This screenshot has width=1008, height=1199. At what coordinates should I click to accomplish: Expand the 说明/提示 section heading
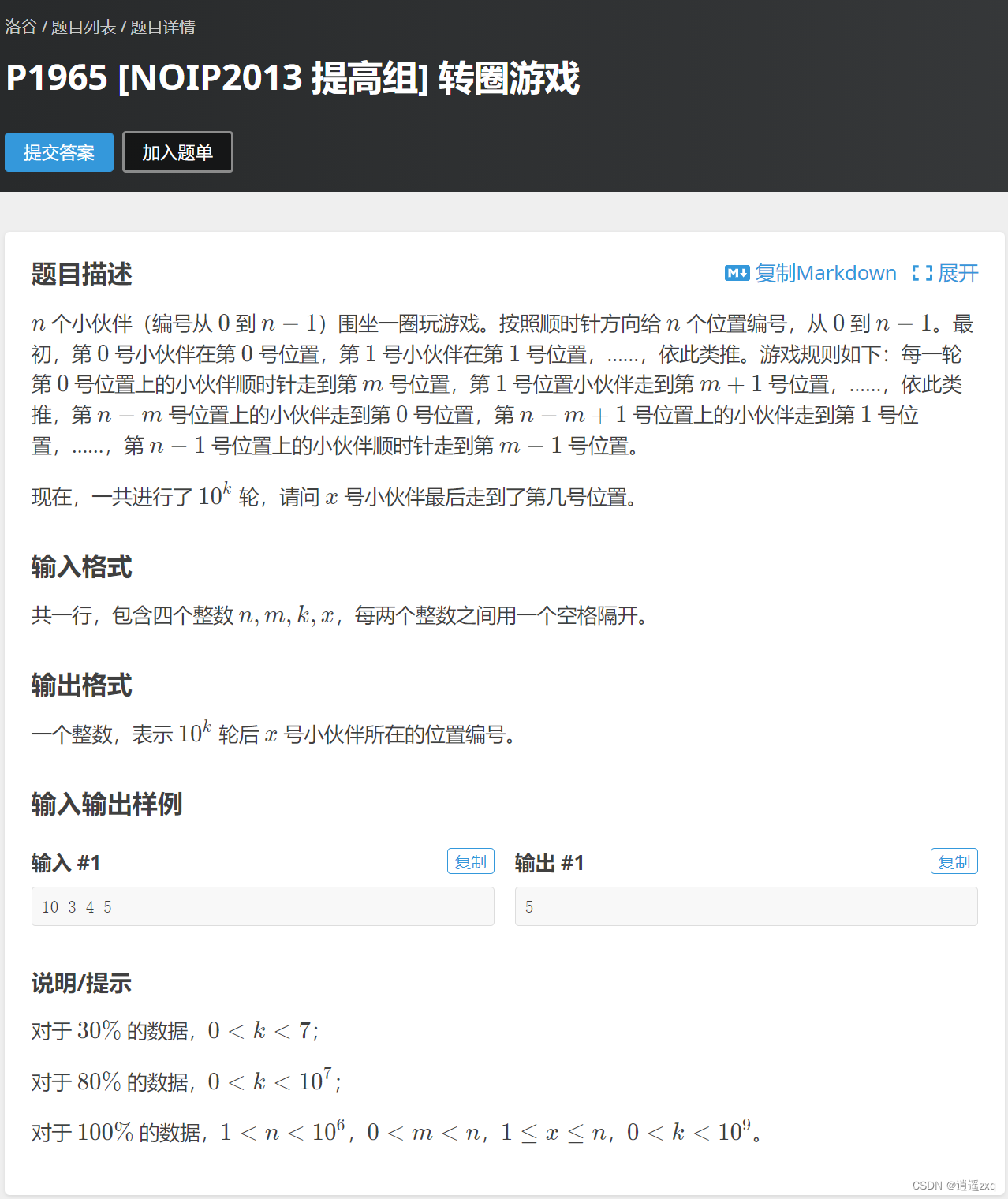click(x=81, y=984)
